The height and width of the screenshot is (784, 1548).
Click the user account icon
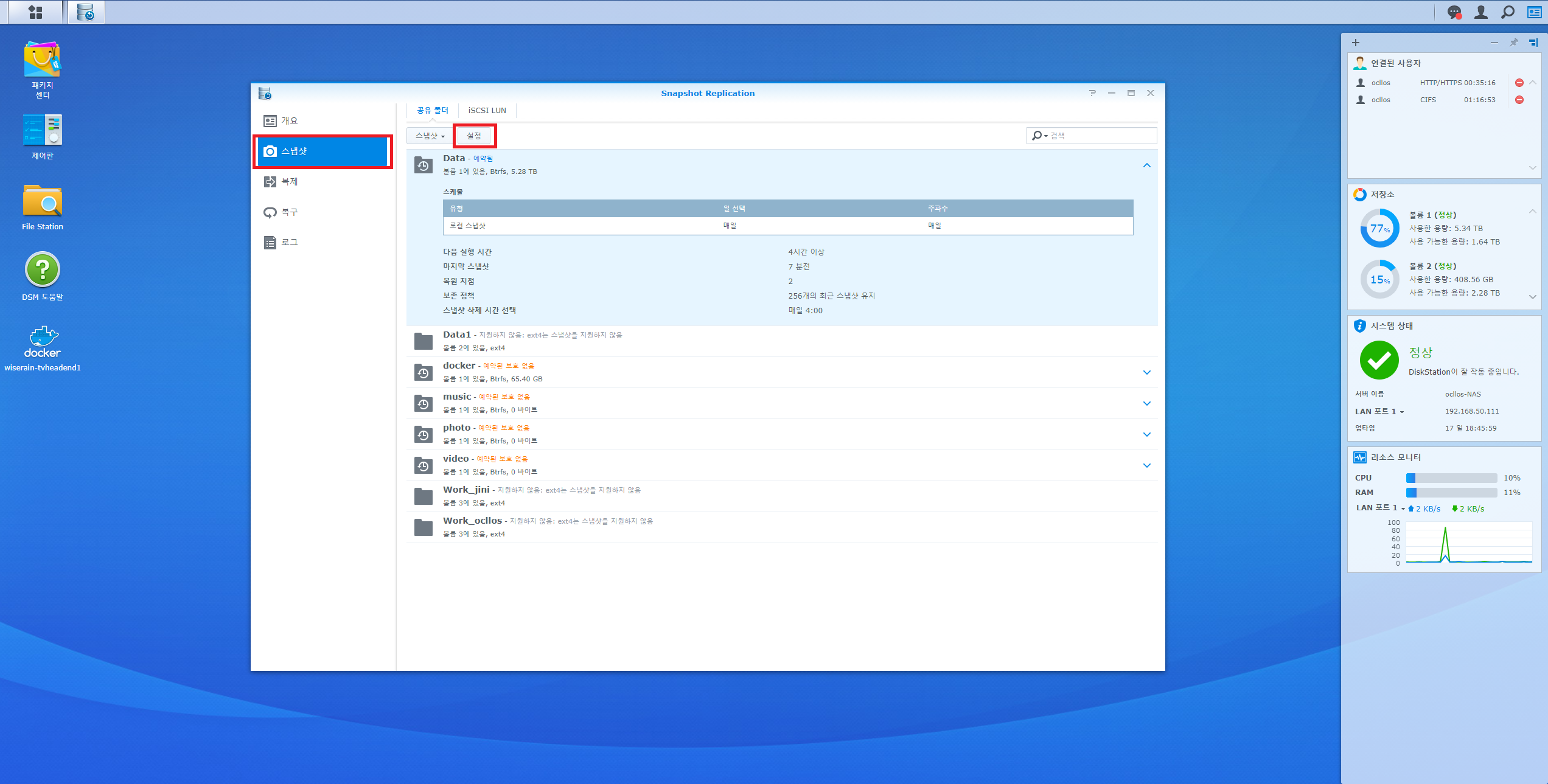click(1480, 12)
